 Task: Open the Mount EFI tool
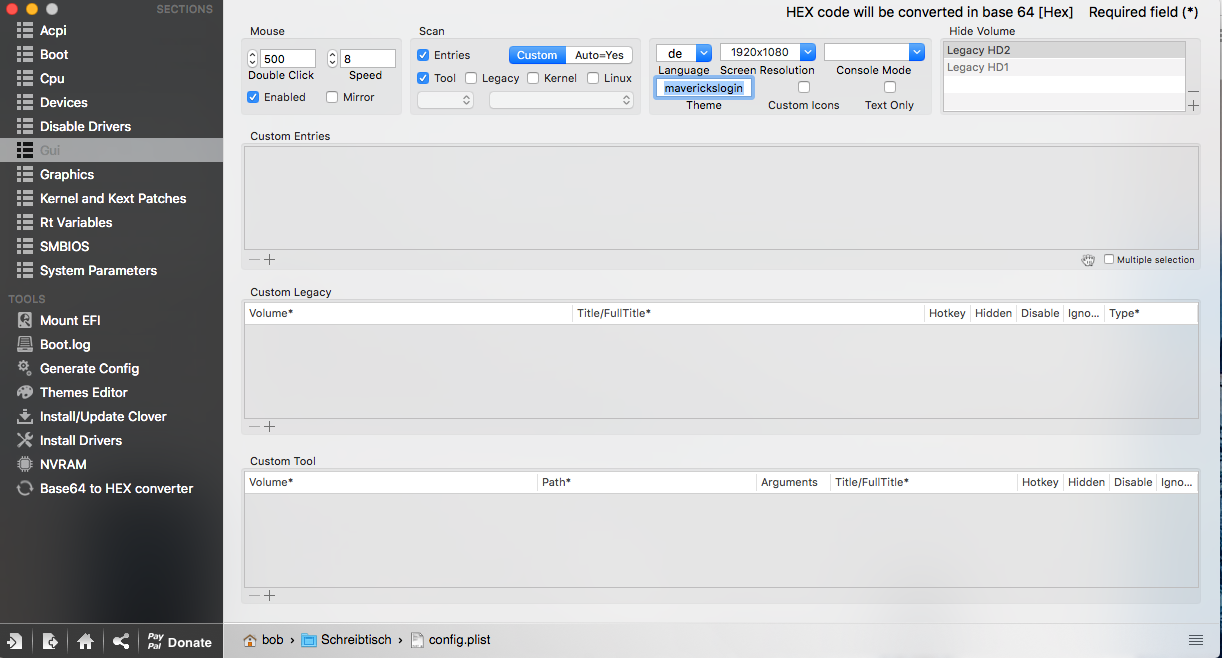click(70, 320)
